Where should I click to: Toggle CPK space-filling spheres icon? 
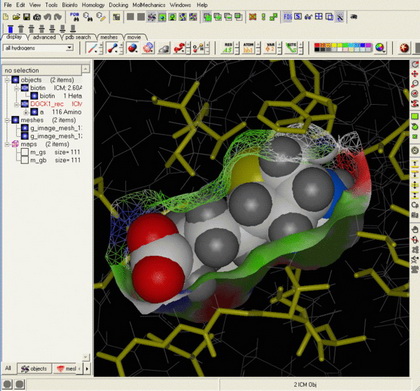pos(132,48)
